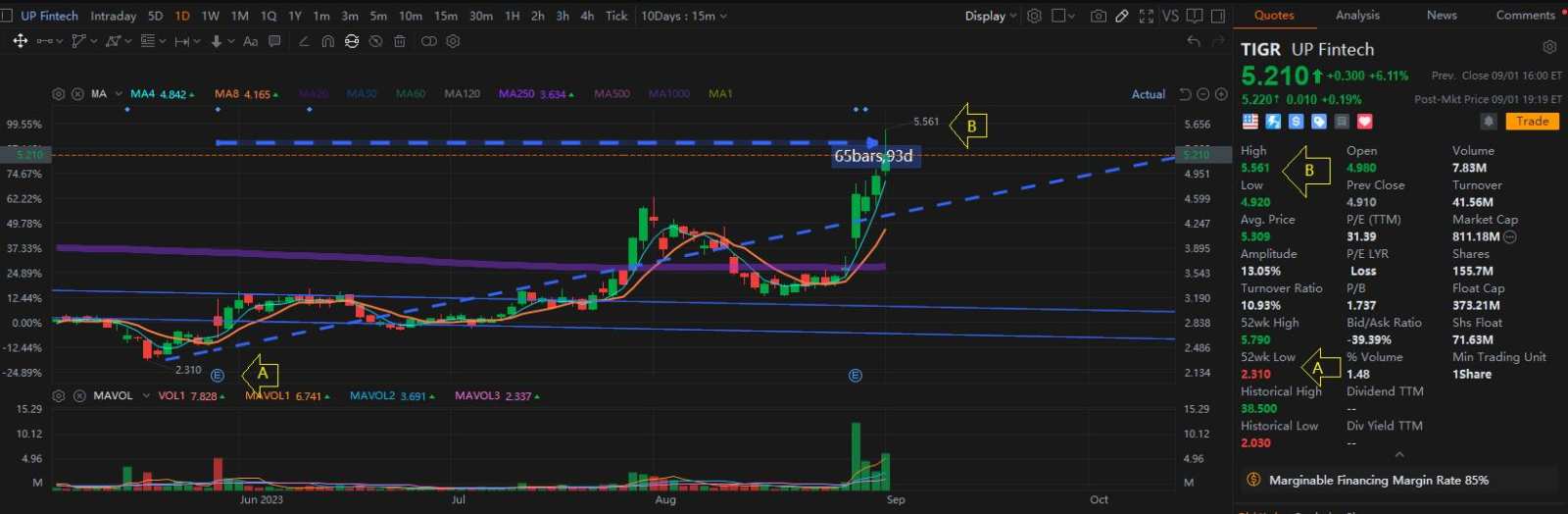Click the blue S badge icon
Screen dimensions: 1568x514
(1296, 122)
